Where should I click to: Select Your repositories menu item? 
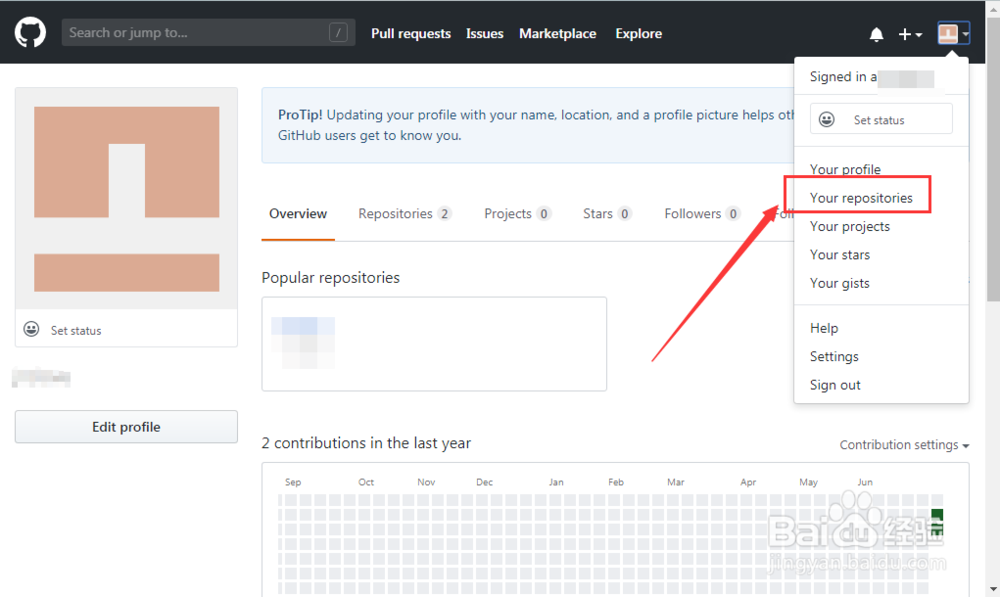[x=861, y=198]
